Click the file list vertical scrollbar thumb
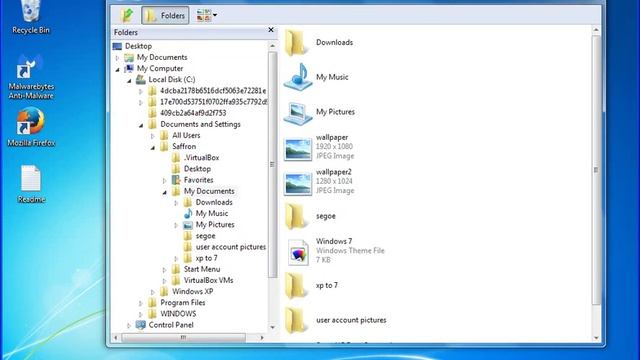 [596, 170]
